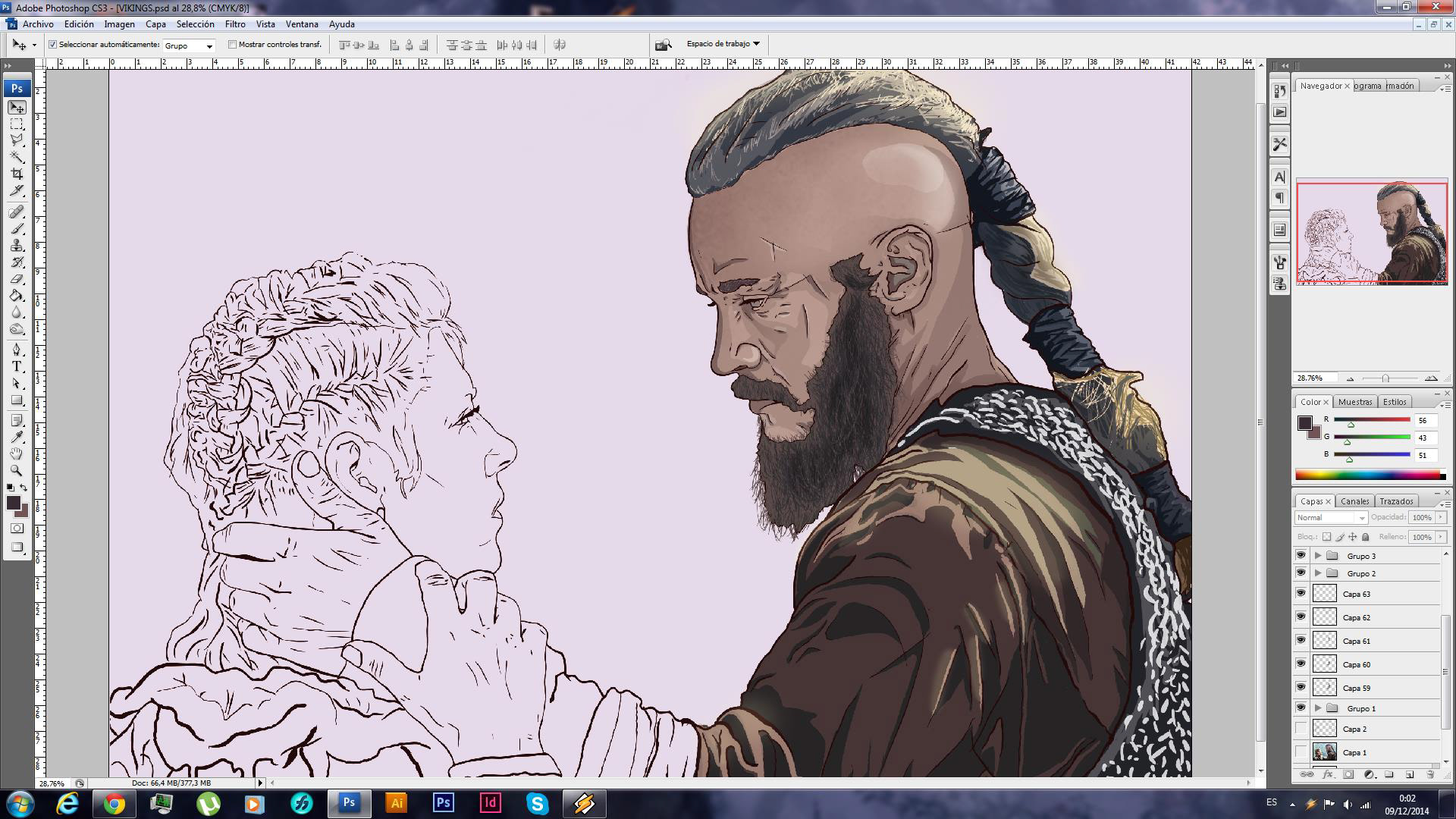Screen dimensions: 1456x819
Task: Select the Crop tool
Action: point(17,174)
